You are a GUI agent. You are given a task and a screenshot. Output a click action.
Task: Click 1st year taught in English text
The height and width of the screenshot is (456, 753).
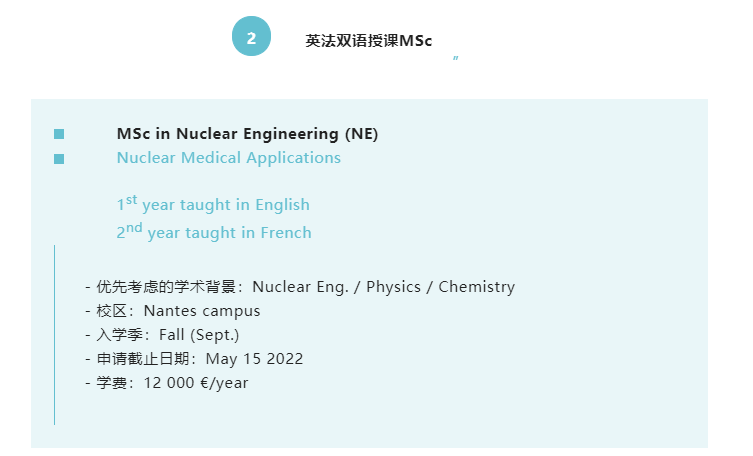(x=213, y=204)
